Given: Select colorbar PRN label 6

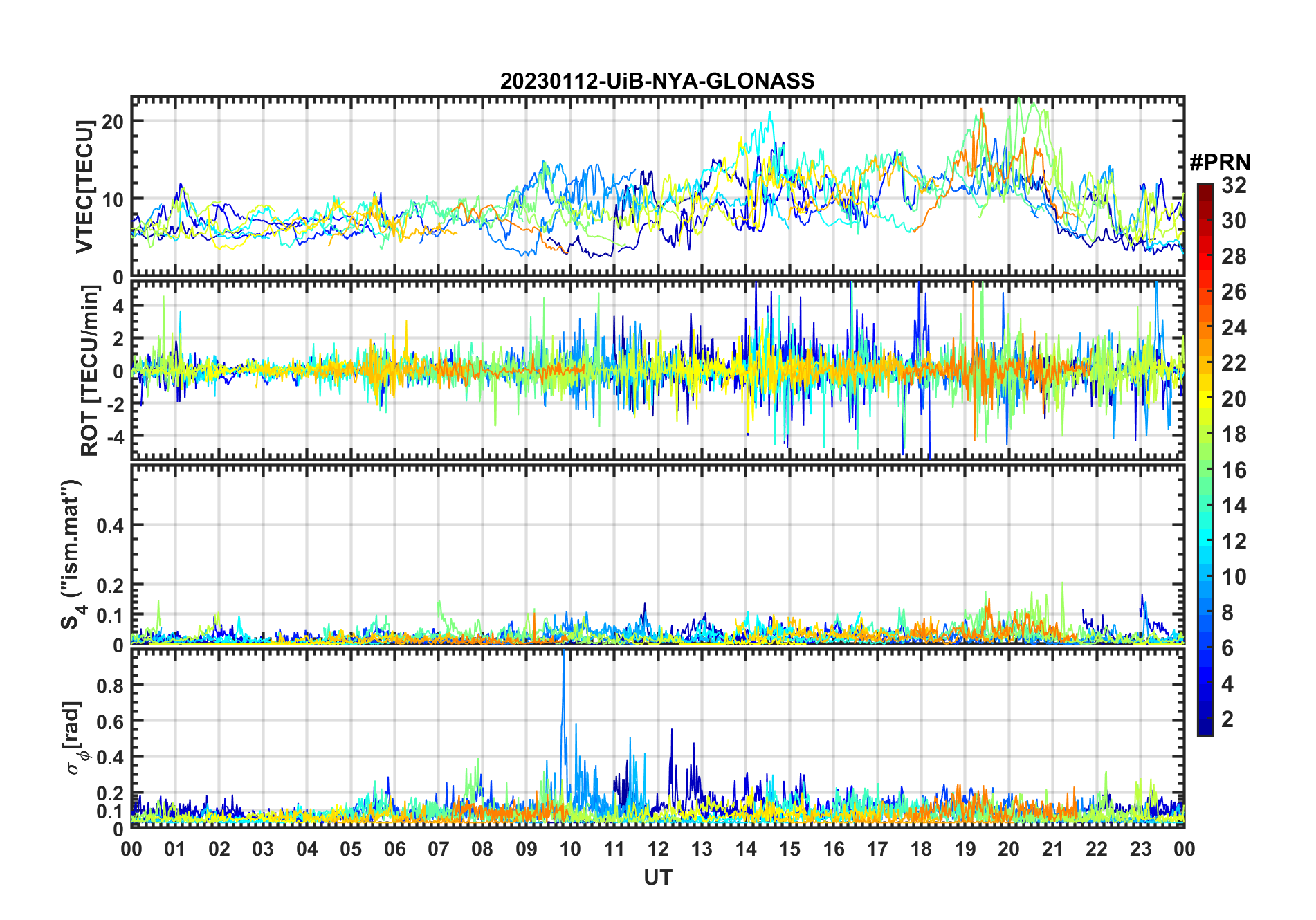Looking at the screenshot, I should 1227,648.
